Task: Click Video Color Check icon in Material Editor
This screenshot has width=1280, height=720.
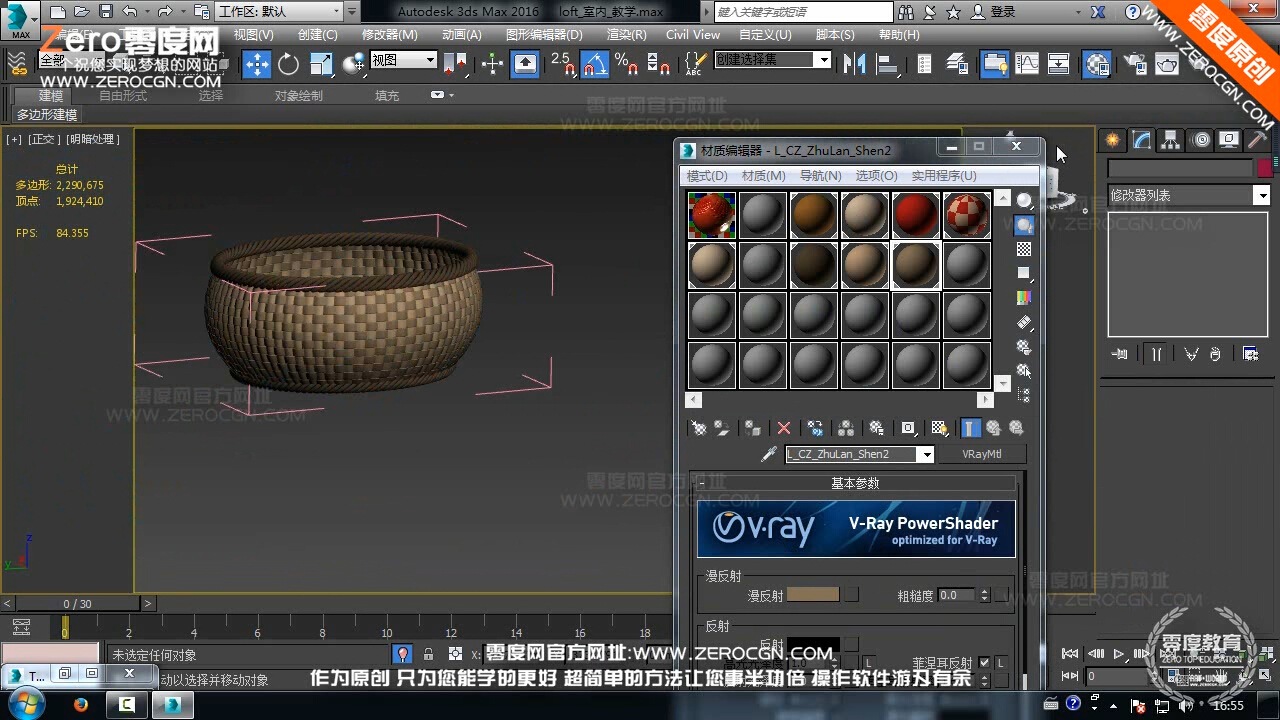Action: tap(1024, 297)
